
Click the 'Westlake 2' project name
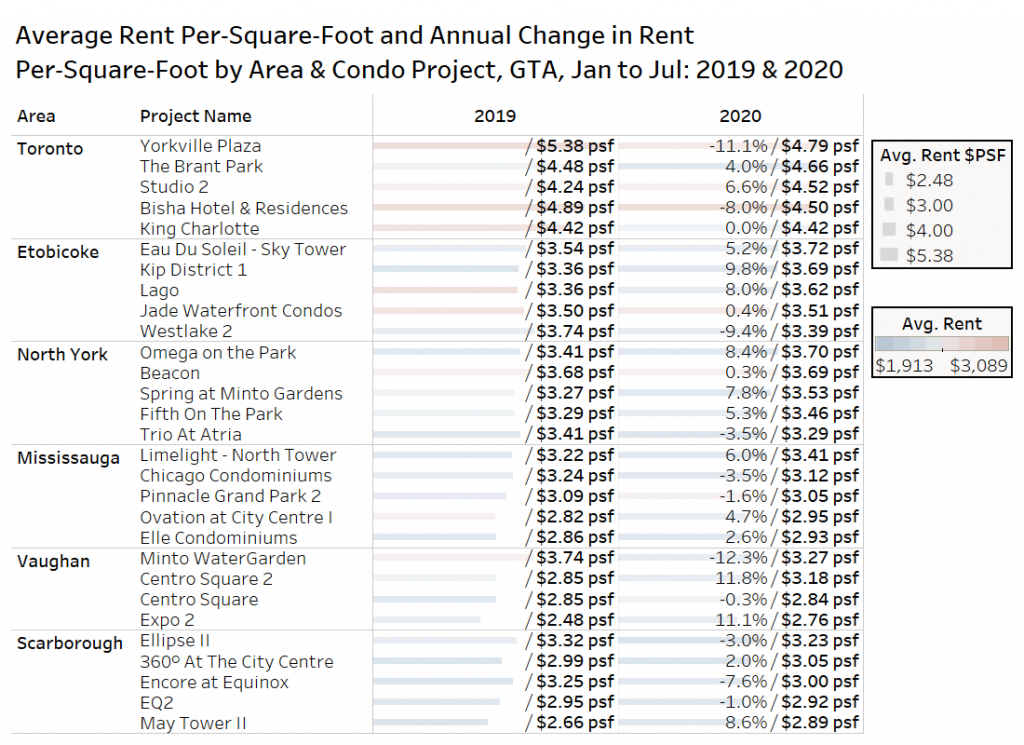click(185, 331)
